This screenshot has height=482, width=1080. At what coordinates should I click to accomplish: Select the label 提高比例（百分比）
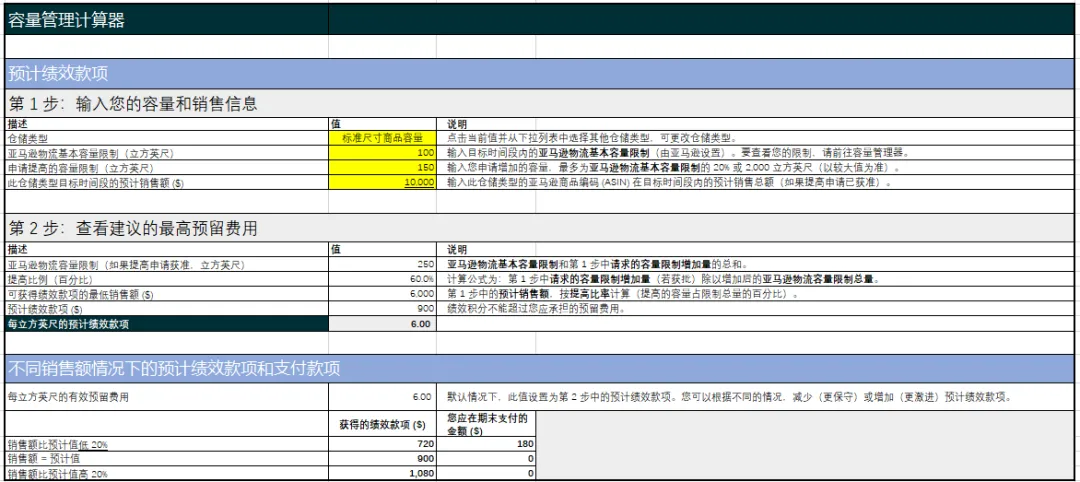tap(167, 279)
